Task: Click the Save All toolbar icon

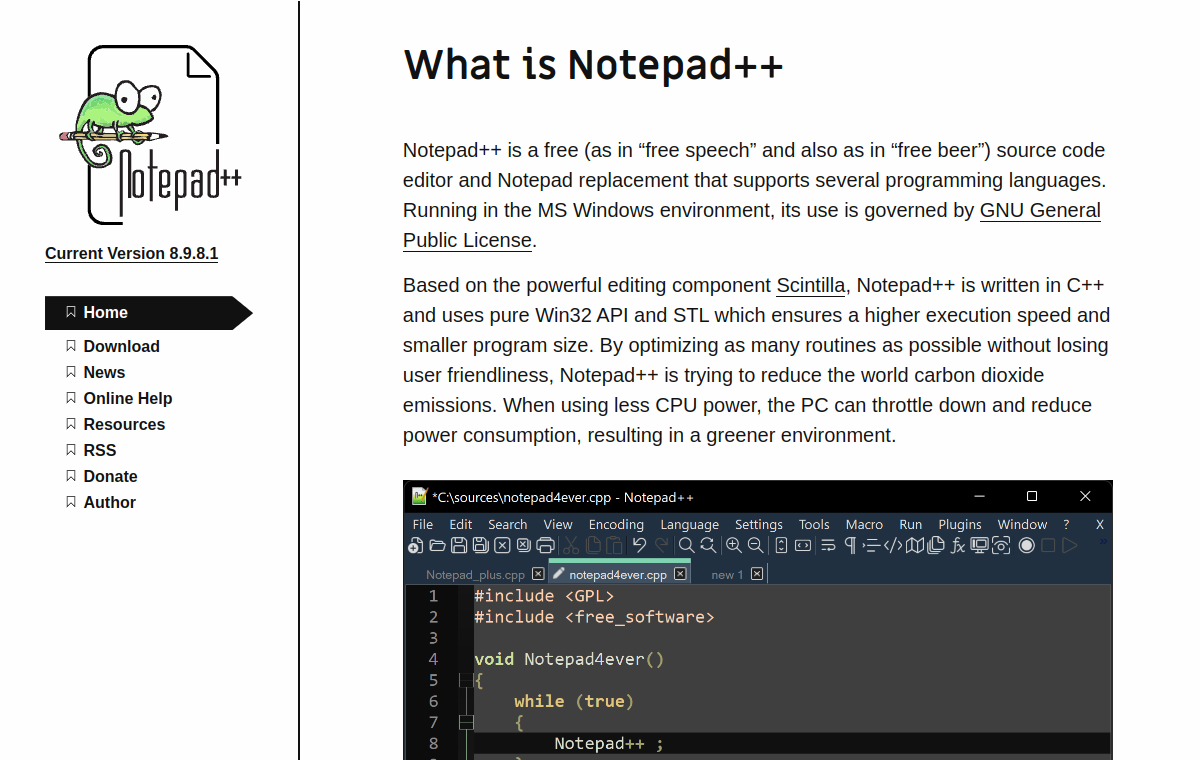Action: [480, 545]
